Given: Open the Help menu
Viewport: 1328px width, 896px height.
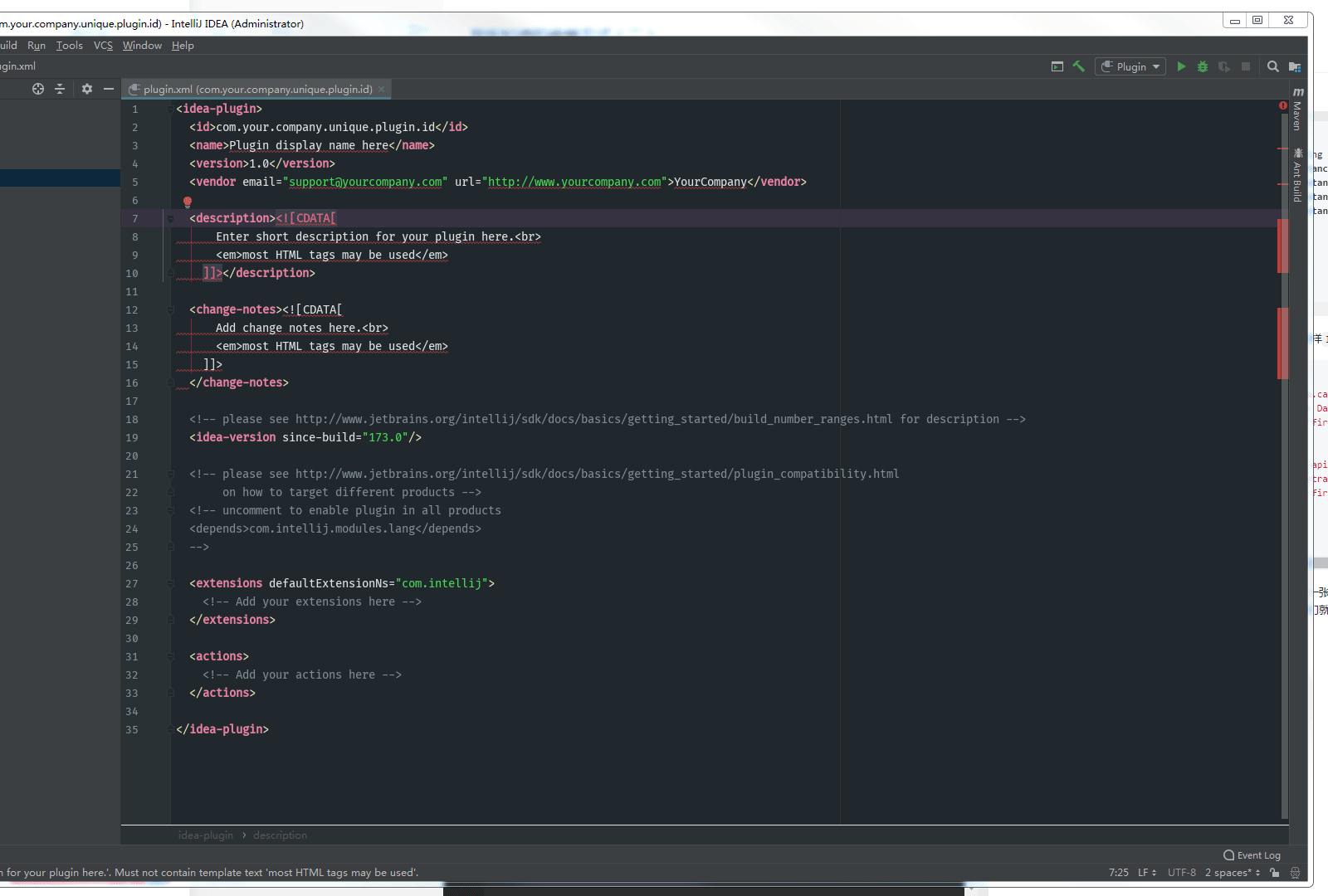Looking at the screenshot, I should [183, 46].
